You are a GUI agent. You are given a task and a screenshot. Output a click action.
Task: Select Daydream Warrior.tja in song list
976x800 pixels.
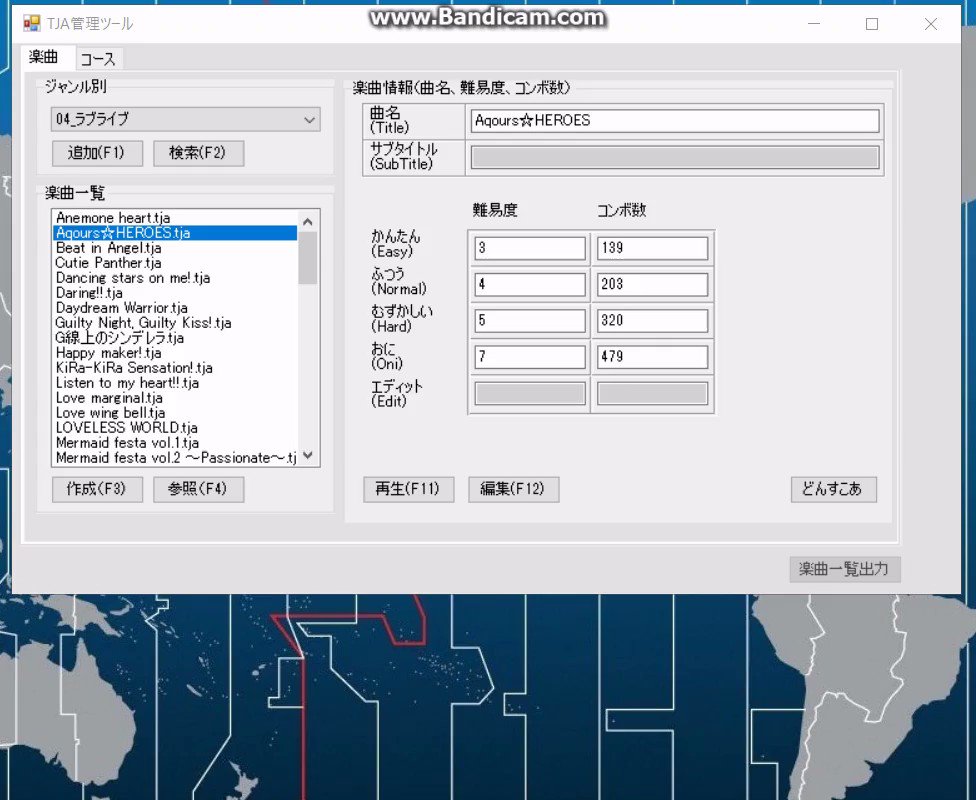pyautogui.click(x=175, y=308)
